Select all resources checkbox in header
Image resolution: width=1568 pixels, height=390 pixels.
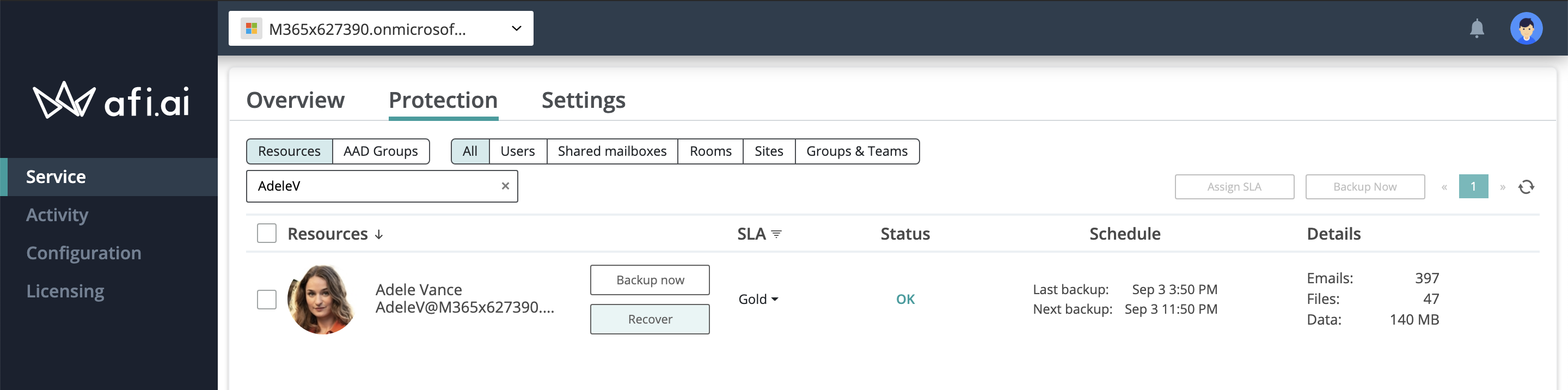pyautogui.click(x=267, y=233)
